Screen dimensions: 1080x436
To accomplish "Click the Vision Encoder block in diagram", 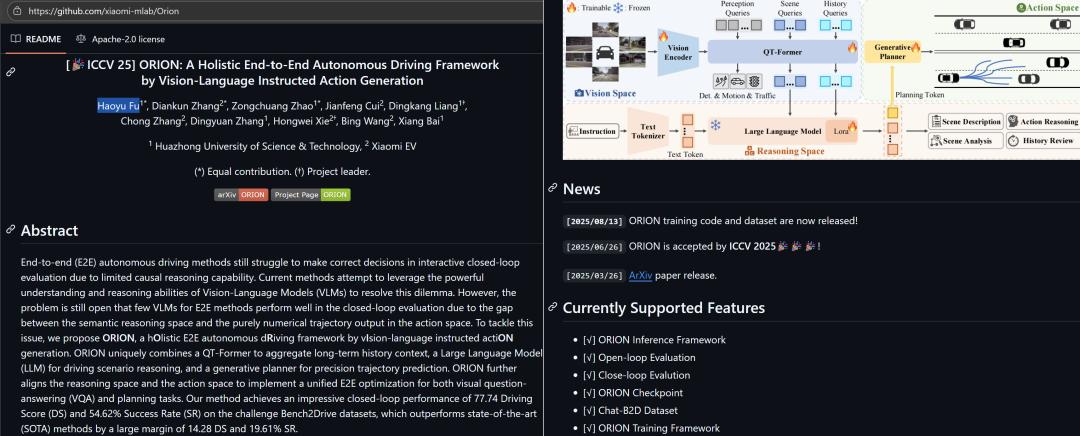I will 678,53.
